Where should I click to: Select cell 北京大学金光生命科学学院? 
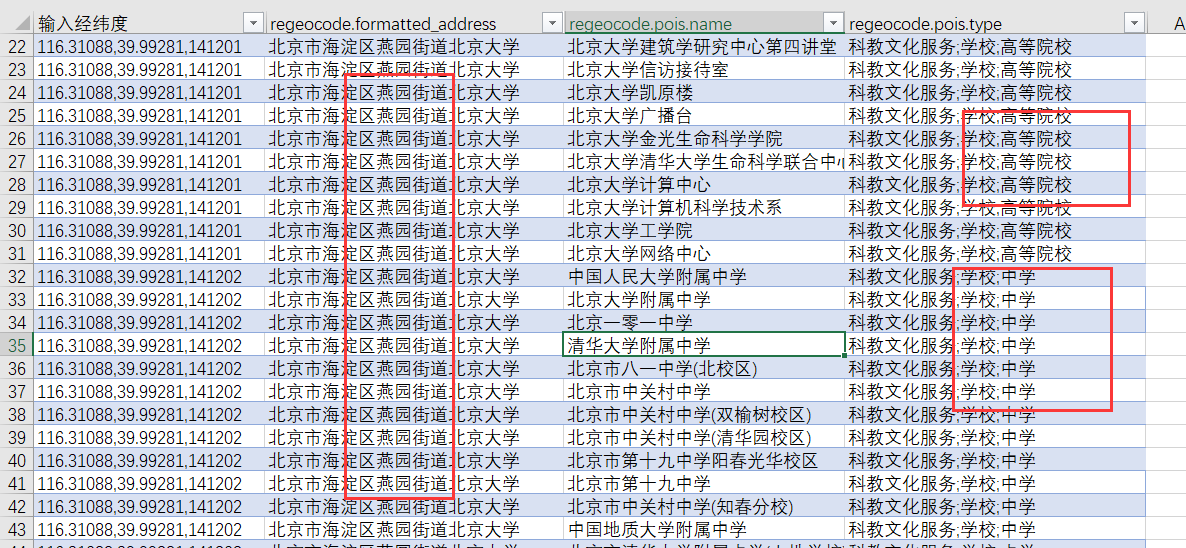pyautogui.click(x=705, y=138)
